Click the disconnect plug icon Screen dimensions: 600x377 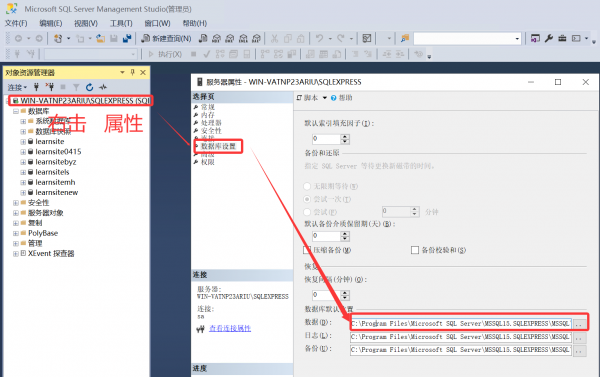[50, 87]
